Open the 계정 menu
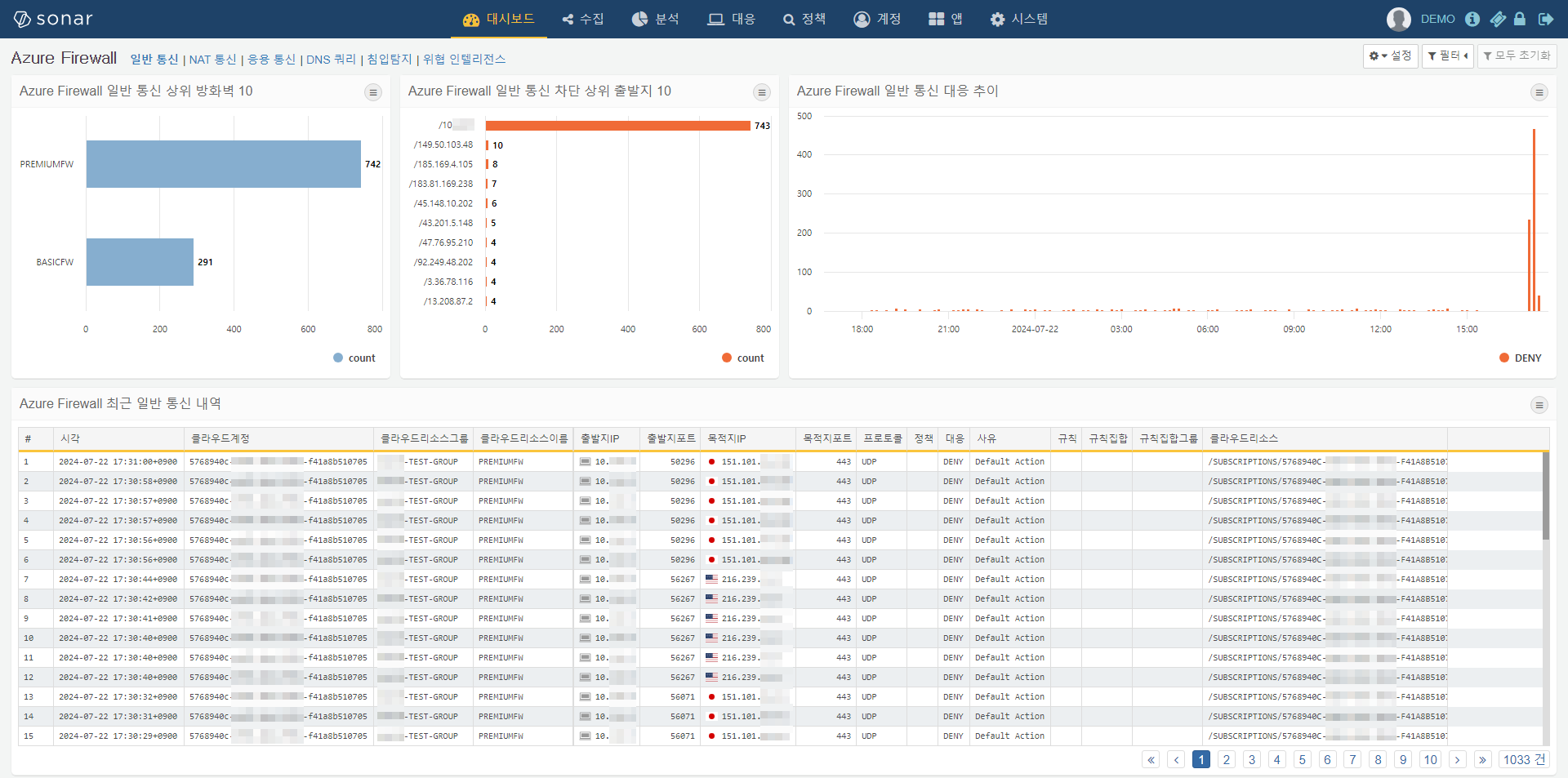The image size is (1568, 778). 877,19
